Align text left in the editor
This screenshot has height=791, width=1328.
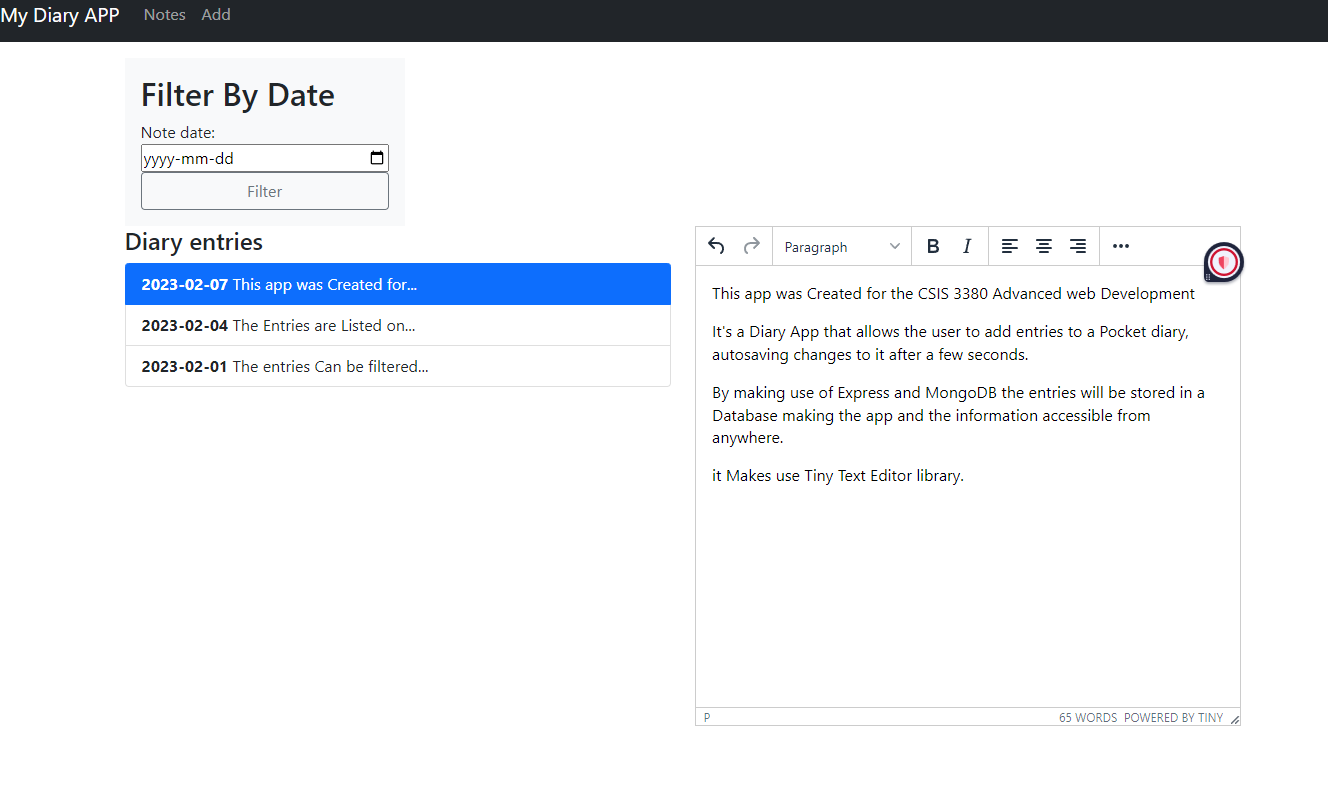coord(1010,246)
